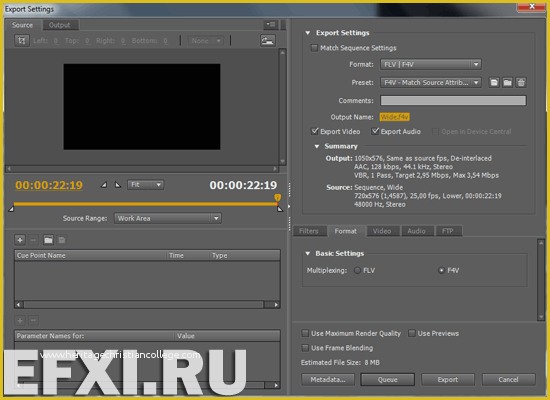Viewport: 550px width, 400px height.
Task: Uncheck Export Audio checkbox
Action: pos(375,131)
